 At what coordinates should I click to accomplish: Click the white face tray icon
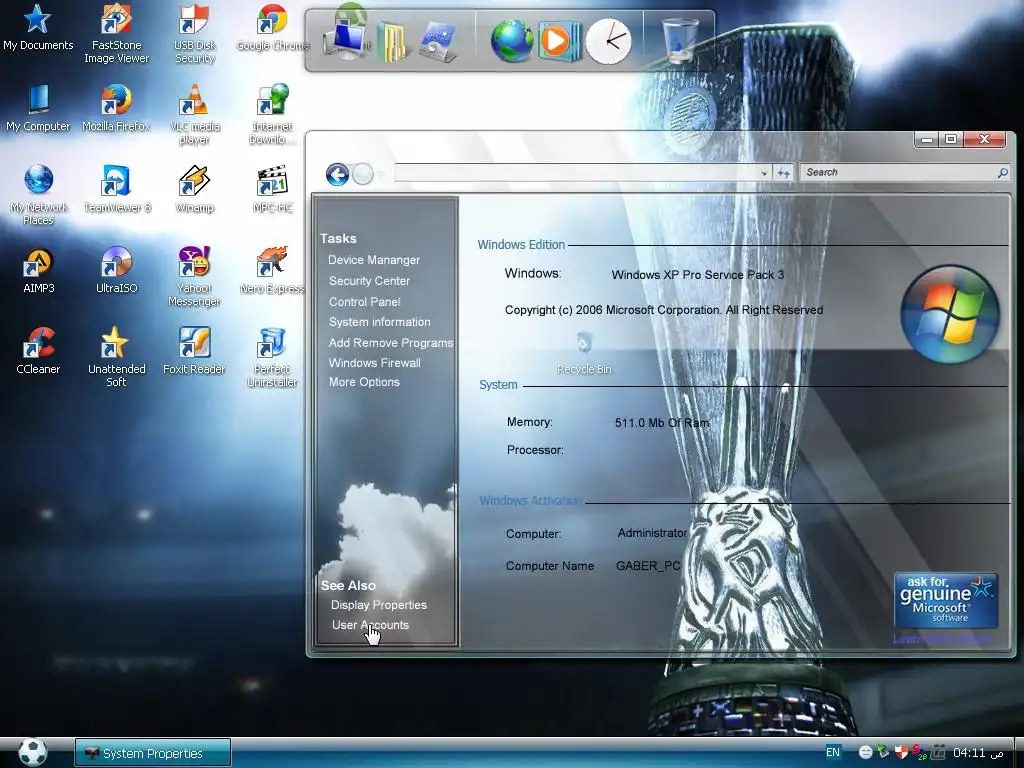pyautogui.click(x=865, y=752)
